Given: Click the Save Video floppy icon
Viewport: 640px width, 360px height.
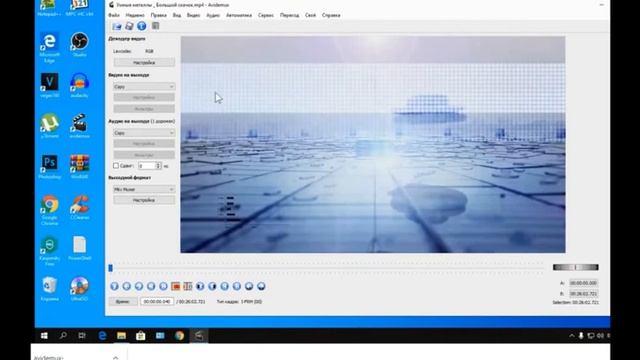Looking at the screenshot, I should (129, 26).
